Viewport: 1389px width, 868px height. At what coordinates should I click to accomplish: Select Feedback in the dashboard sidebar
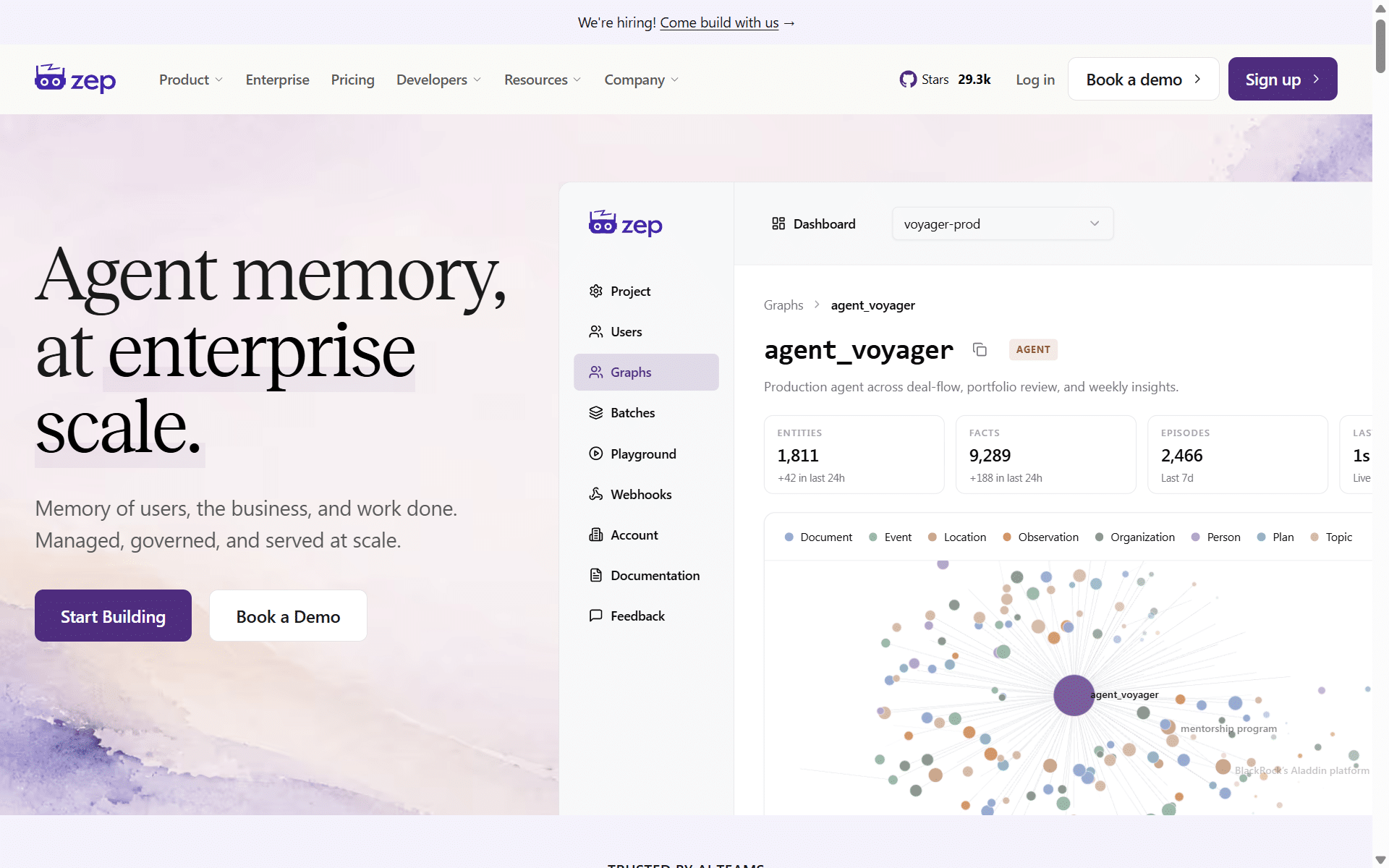coord(646,616)
